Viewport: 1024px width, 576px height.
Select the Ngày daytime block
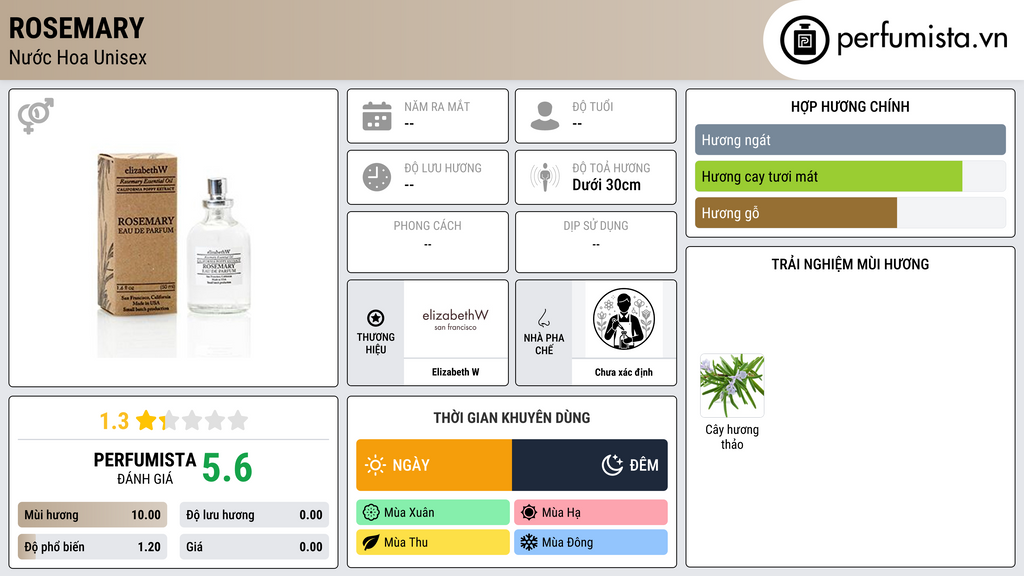click(x=434, y=465)
